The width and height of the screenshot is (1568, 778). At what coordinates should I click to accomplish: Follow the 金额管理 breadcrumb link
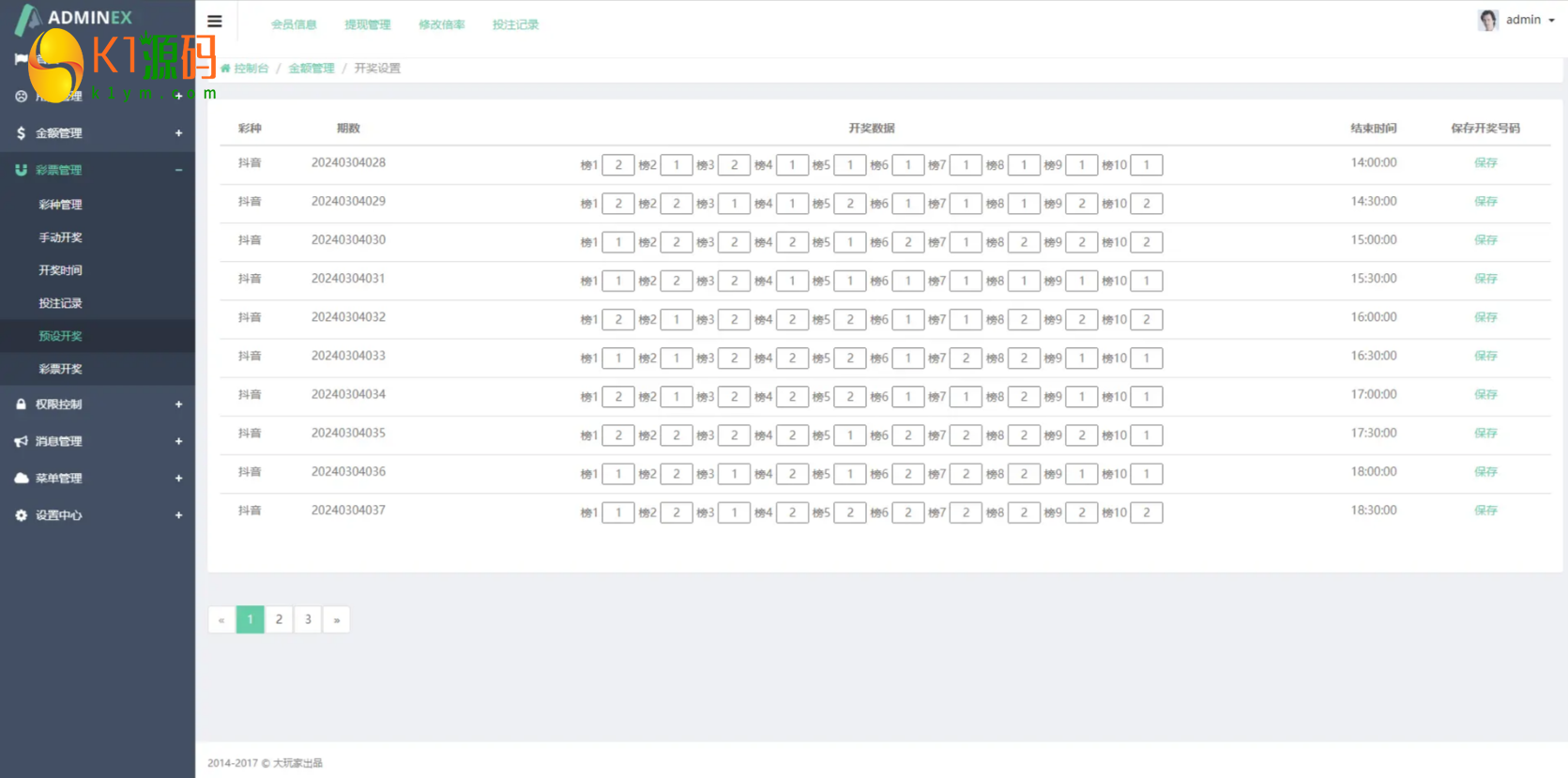(312, 69)
